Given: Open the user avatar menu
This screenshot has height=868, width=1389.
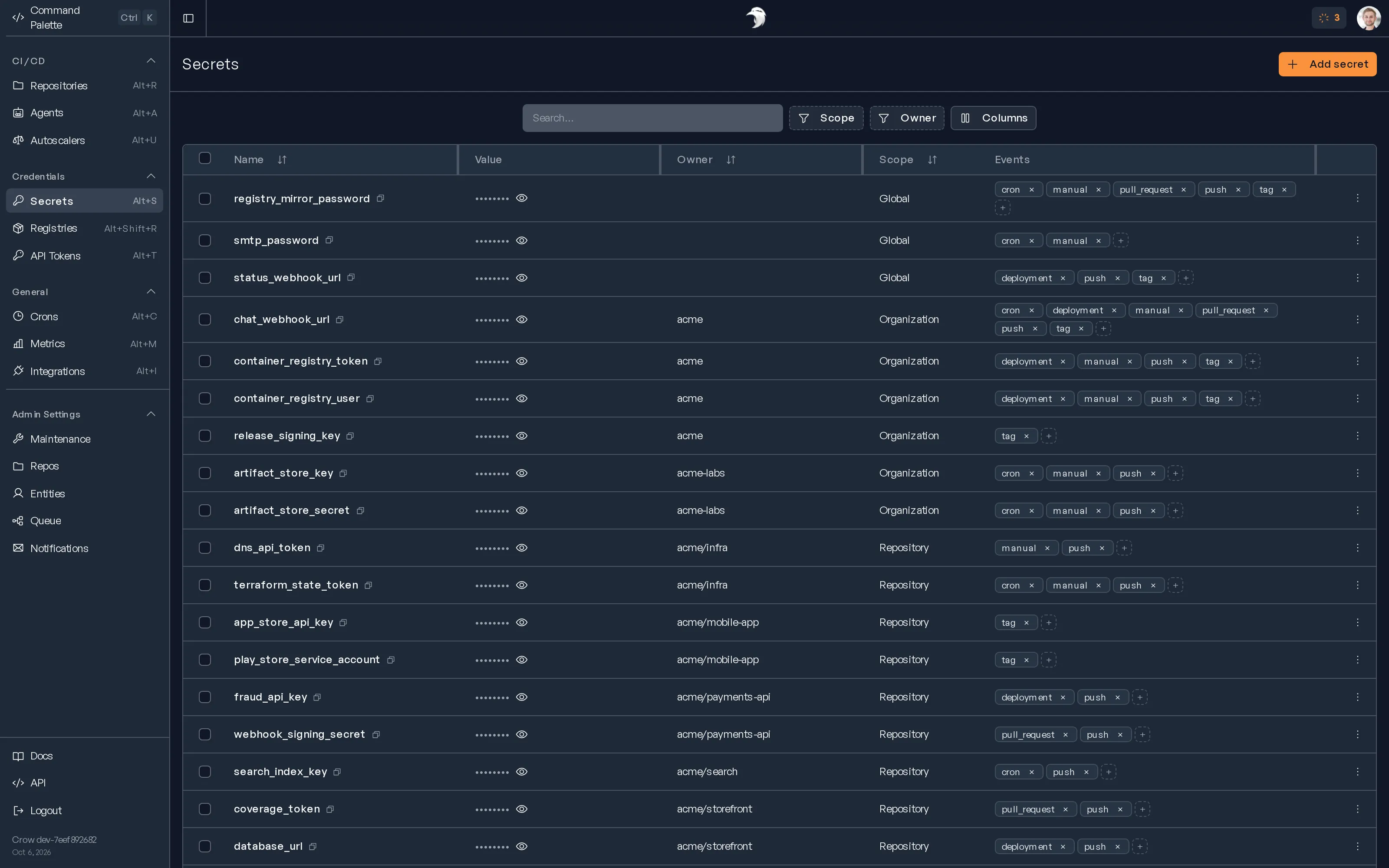Looking at the screenshot, I should 1368,18.
